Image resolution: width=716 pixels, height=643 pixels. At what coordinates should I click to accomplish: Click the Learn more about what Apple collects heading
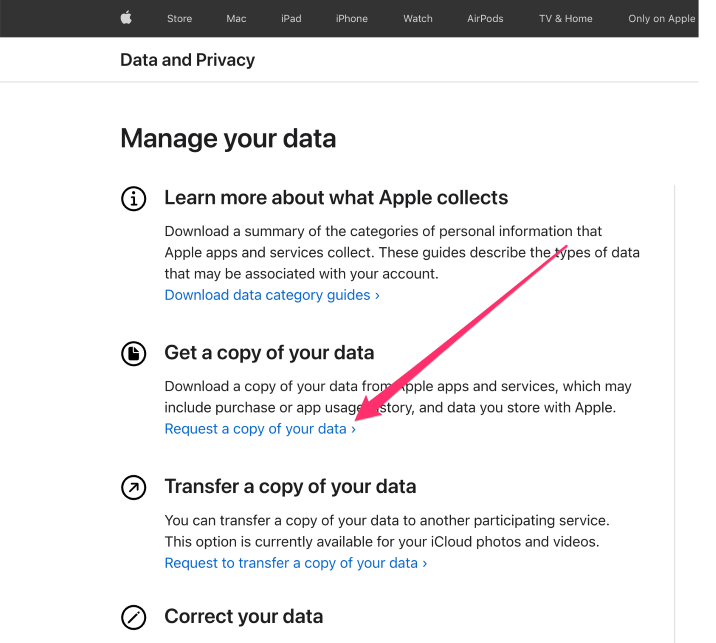(336, 198)
